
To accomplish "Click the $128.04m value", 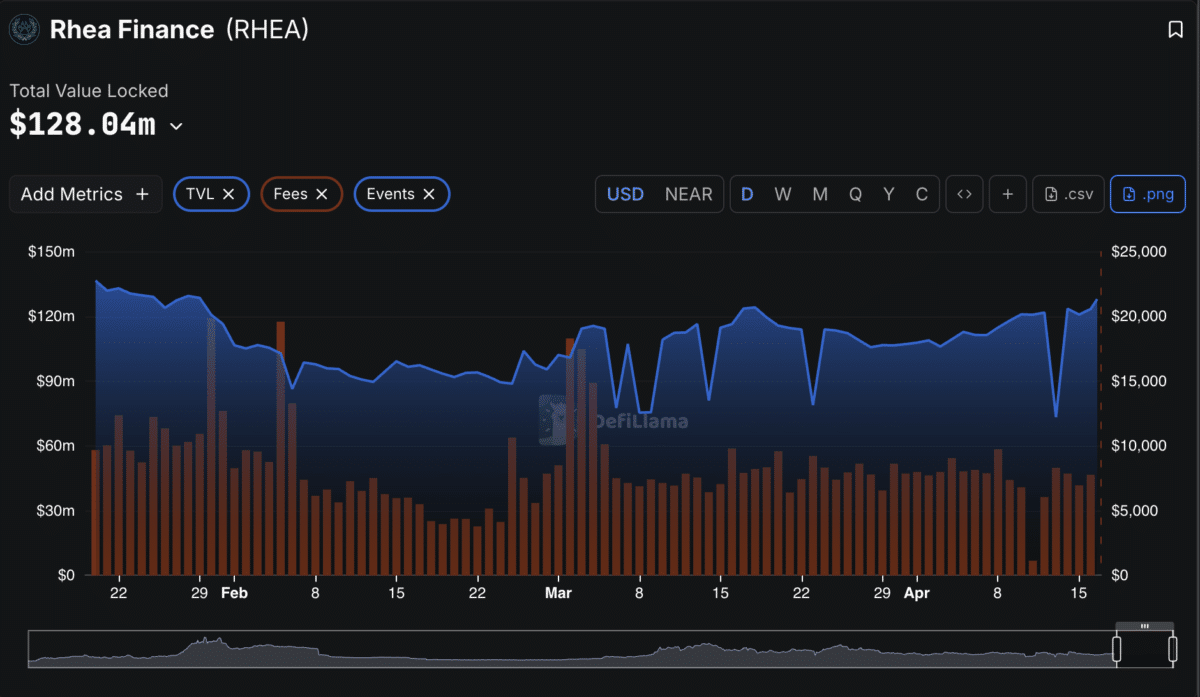I will point(82,125).
